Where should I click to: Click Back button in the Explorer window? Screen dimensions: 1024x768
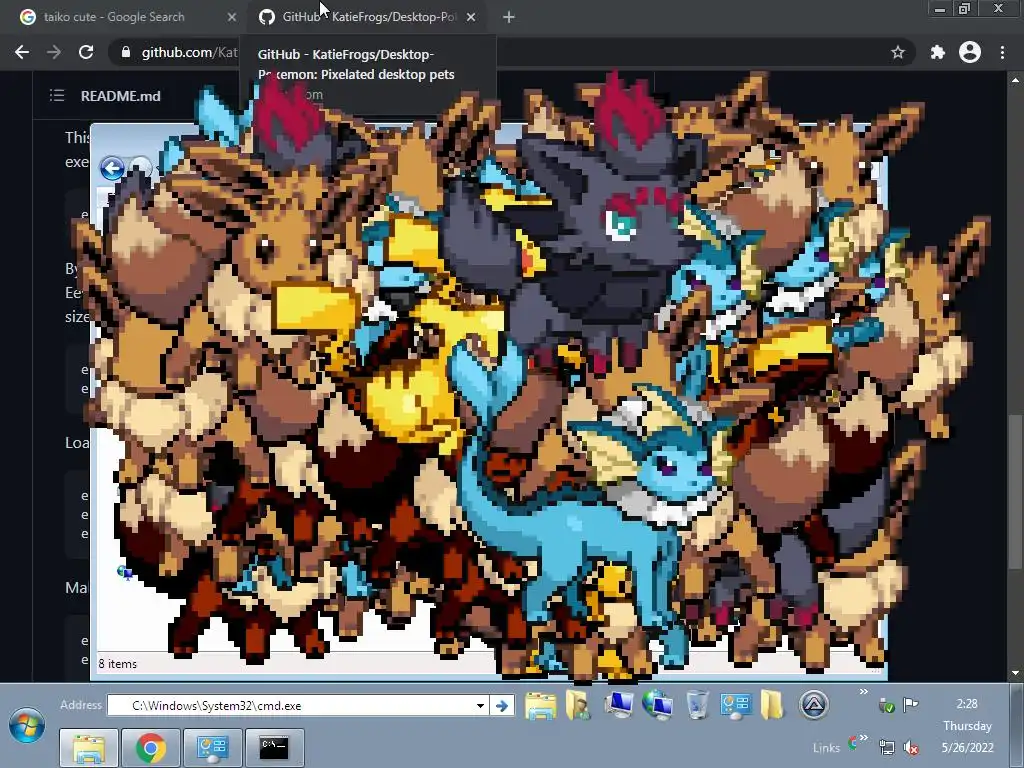tap(112, 168)
